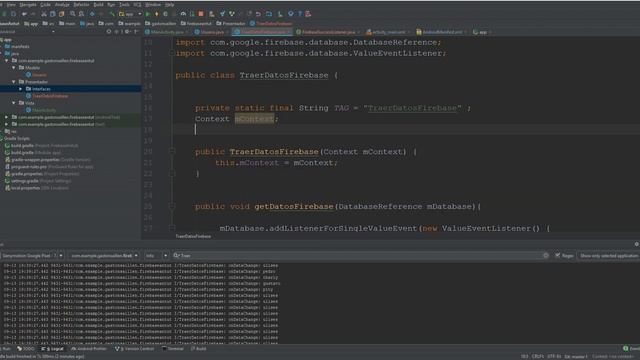
Task: Click the Presentador breadcrumb in navigation bar
Action: coord(231,23)
